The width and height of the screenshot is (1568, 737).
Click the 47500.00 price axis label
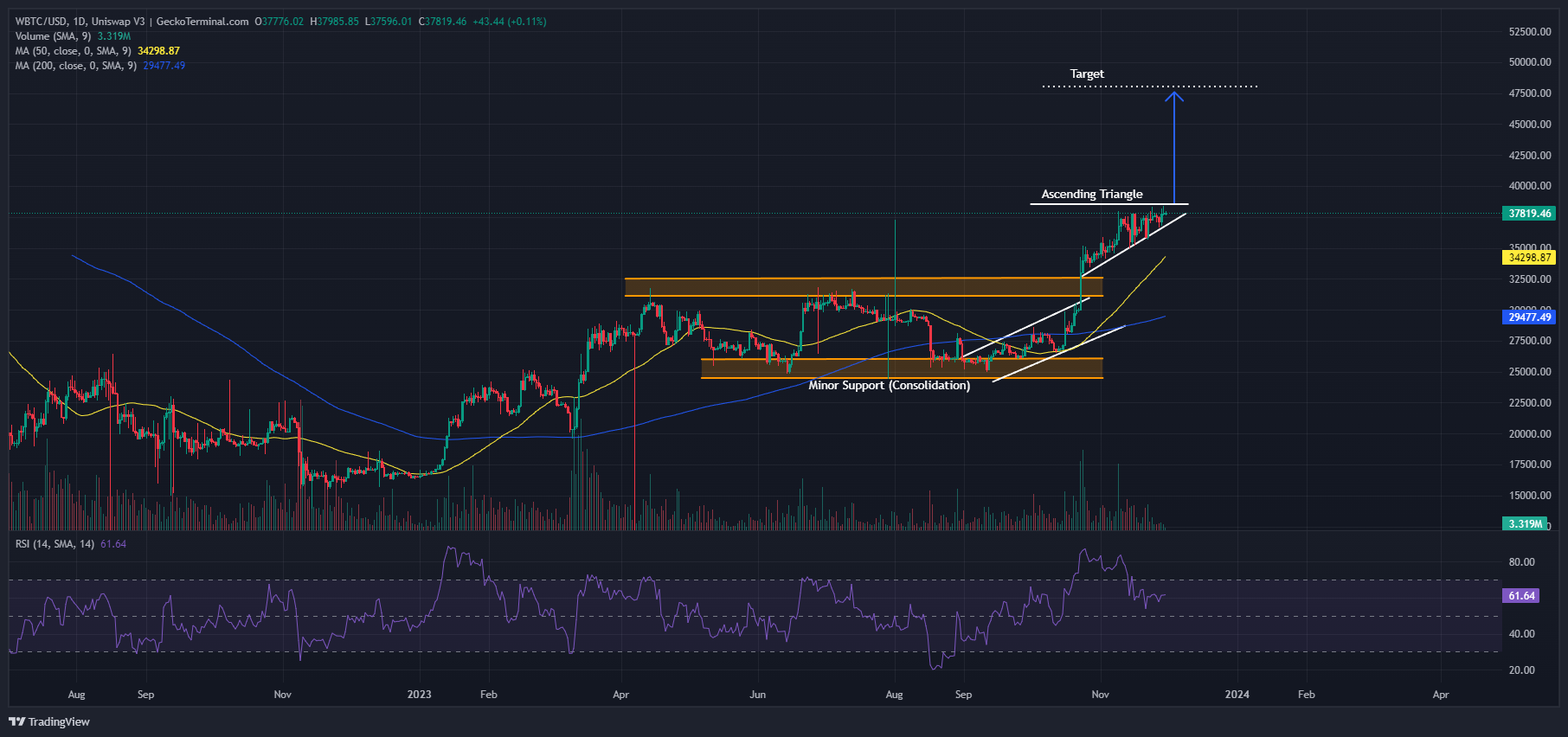(x=1530, y=93)
